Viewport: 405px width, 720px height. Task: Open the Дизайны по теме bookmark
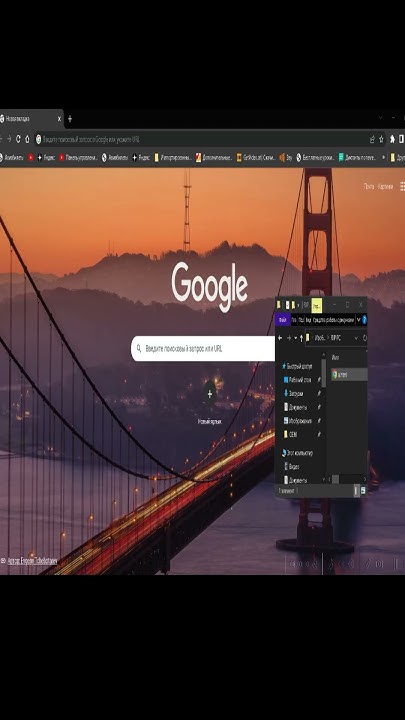coord(358,158)
